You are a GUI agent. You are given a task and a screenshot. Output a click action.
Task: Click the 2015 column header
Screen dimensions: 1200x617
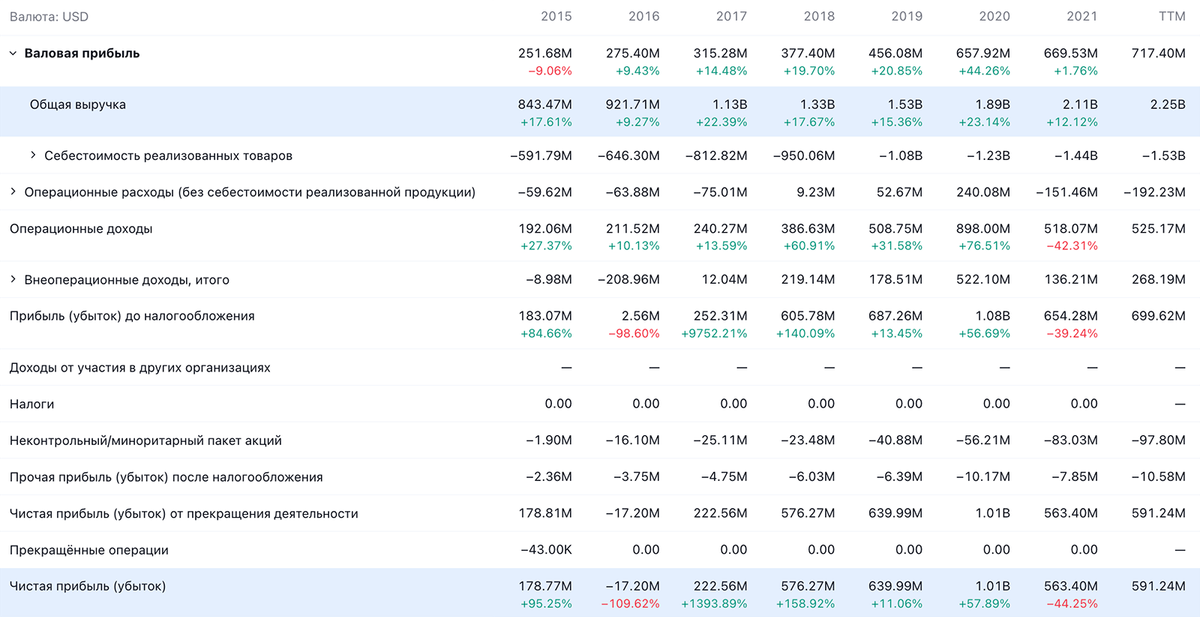[556, 16]
